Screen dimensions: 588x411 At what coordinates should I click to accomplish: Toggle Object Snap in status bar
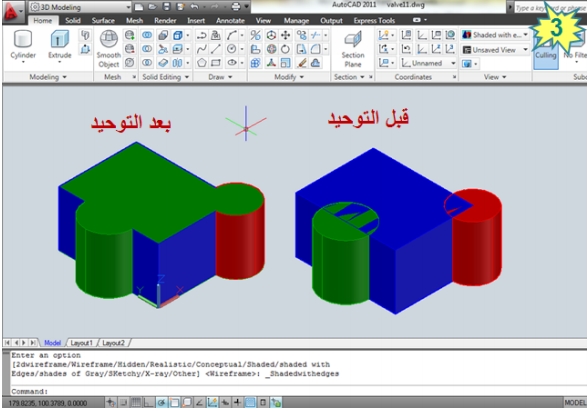coord(174,403)
